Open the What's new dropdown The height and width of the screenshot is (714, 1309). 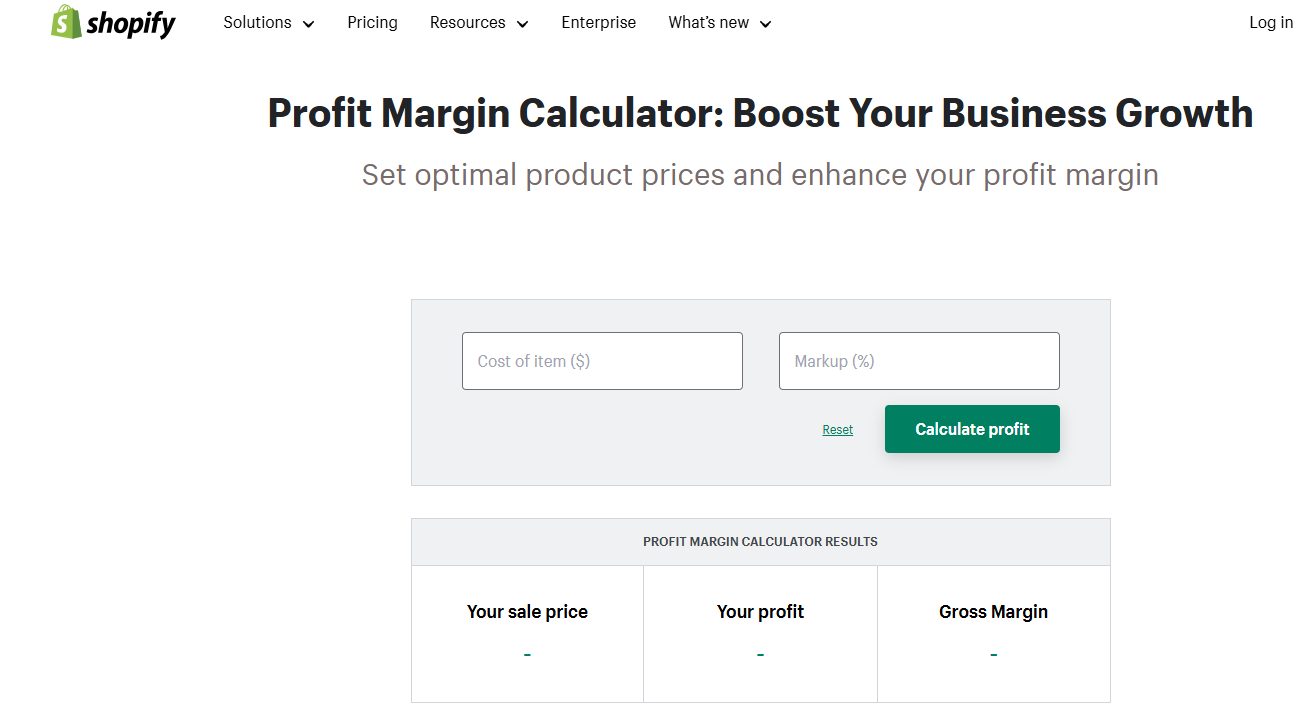point(707,22)
